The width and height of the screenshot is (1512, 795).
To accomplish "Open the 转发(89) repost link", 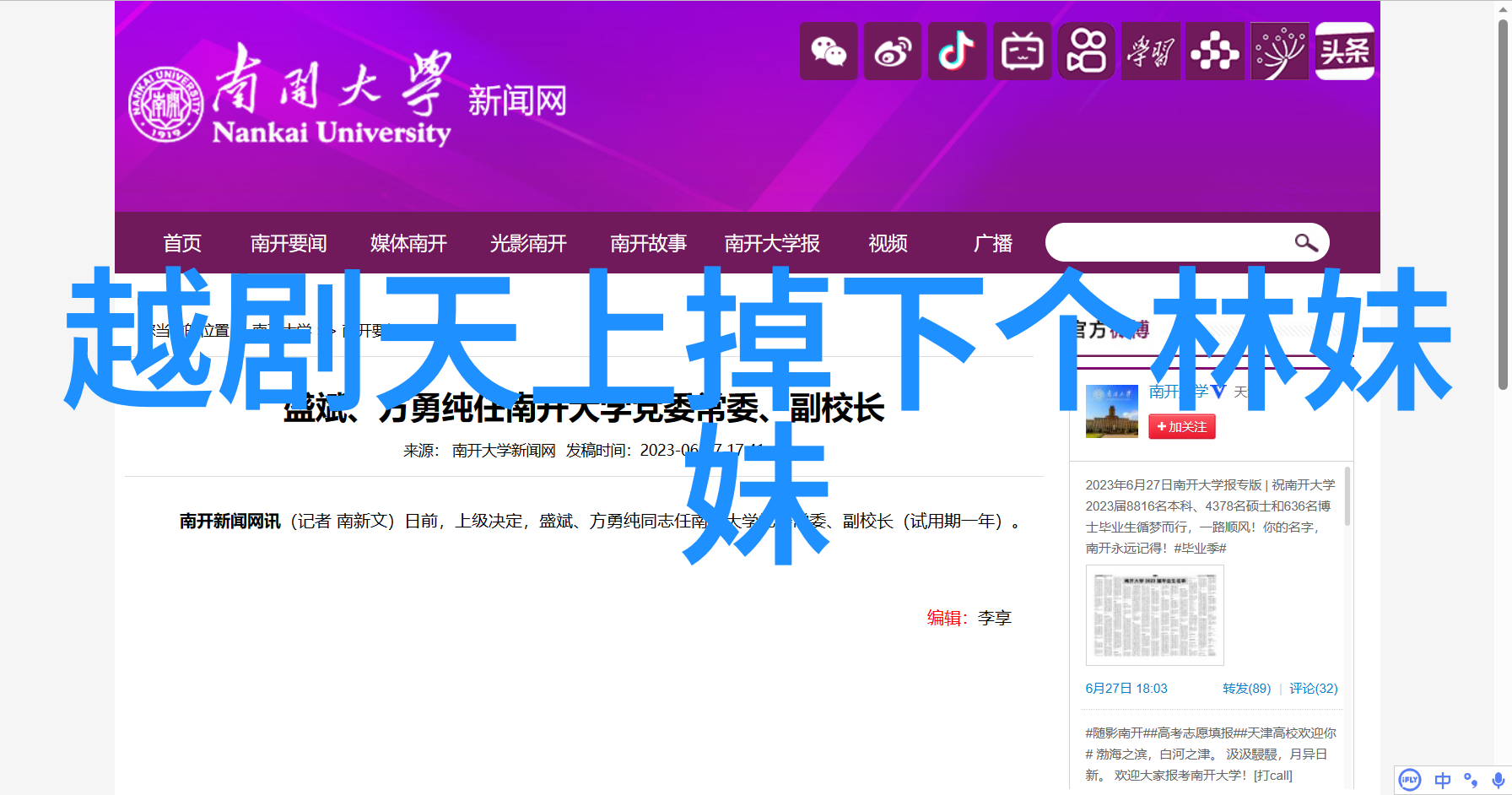I will coord(1246,689).
